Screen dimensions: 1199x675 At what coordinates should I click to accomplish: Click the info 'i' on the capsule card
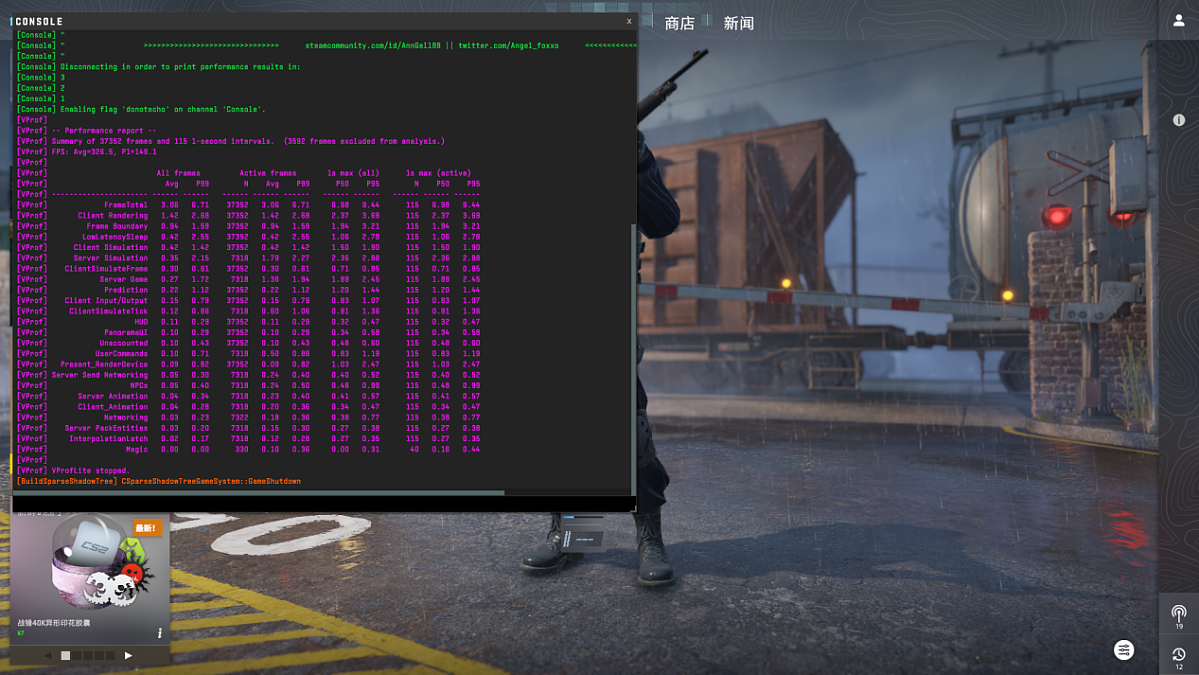pos(159,633)
